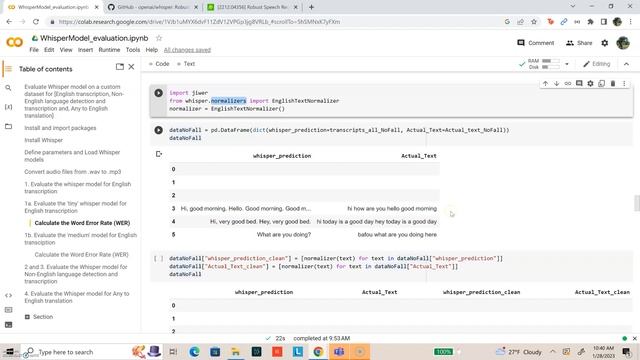Screen dimensions: 640x360
Task: Click the Share button
Action: (579, 43)
